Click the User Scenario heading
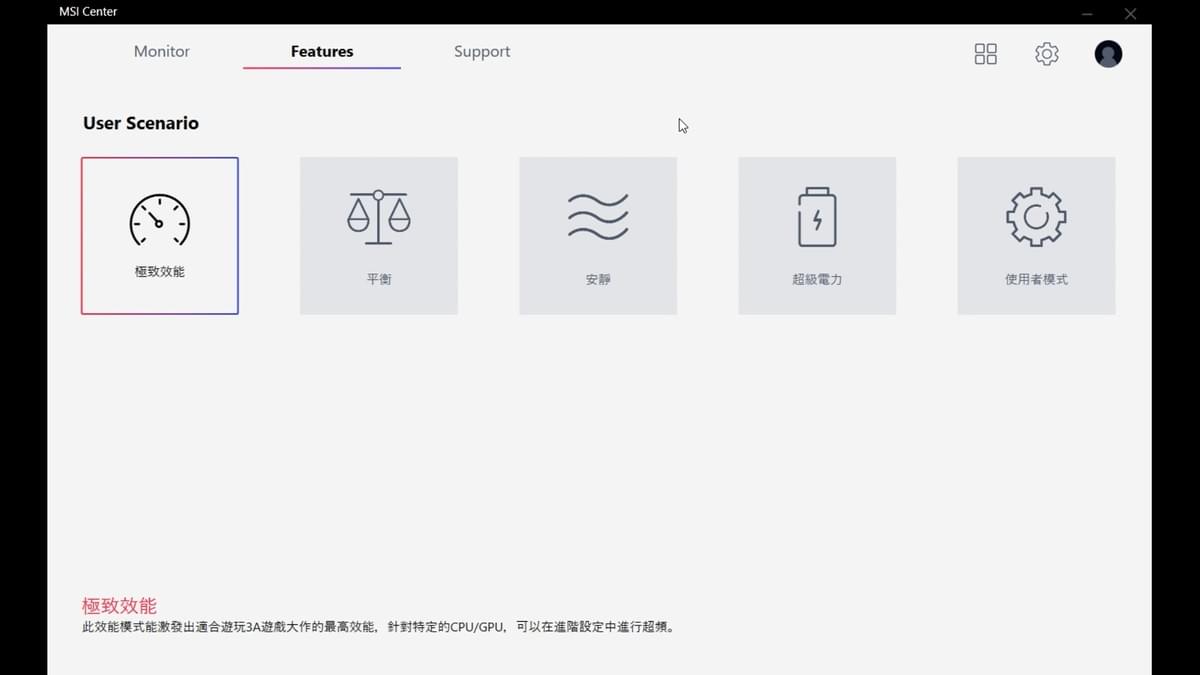Image resolution: width=1200 pixels, height=675 pixels. click(141, 123)
